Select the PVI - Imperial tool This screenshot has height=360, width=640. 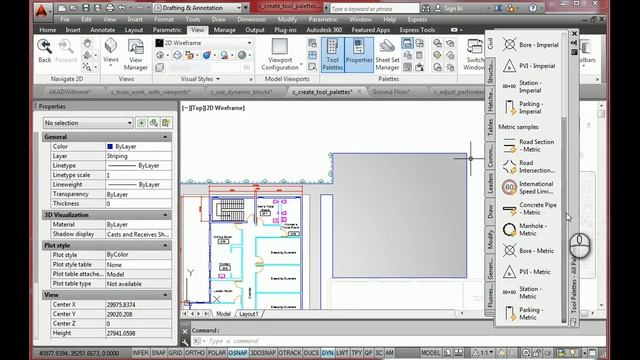coord(529,66)
